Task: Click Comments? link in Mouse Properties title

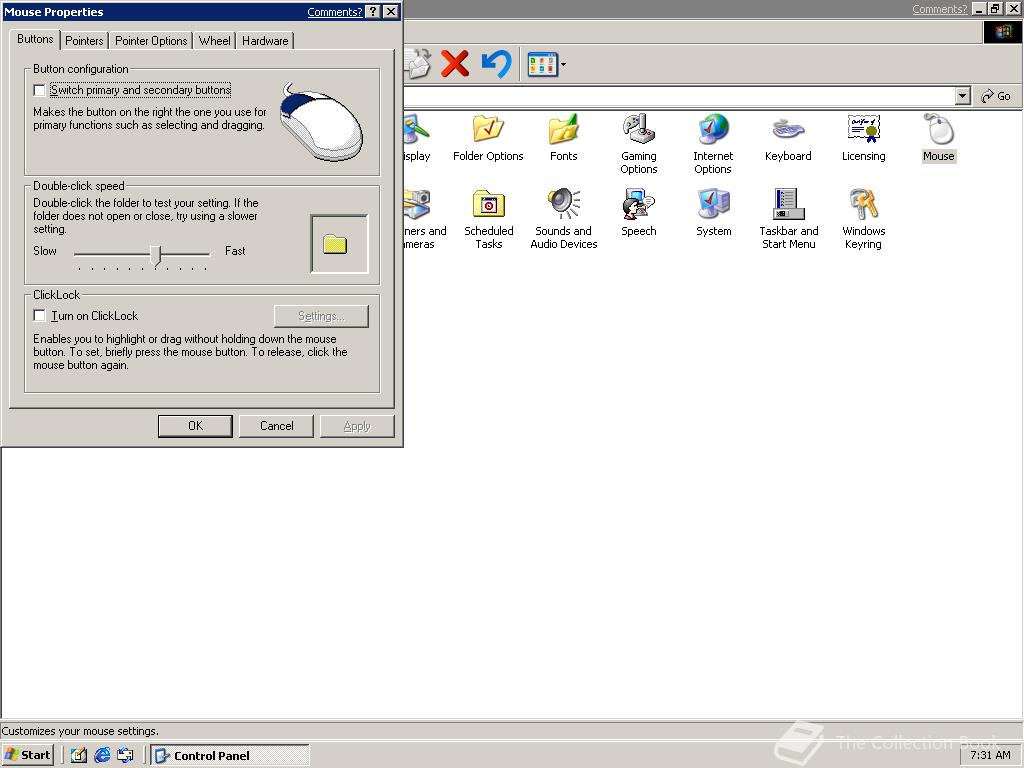Action: pyautogui.click(x=334, y=12)
